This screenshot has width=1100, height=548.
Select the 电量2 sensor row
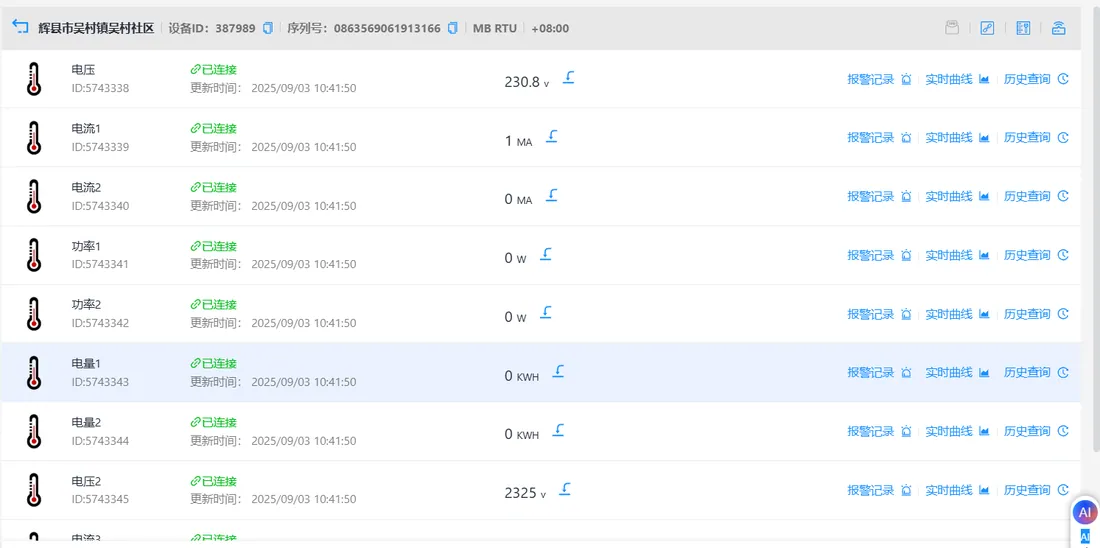(x=541, y=432)
